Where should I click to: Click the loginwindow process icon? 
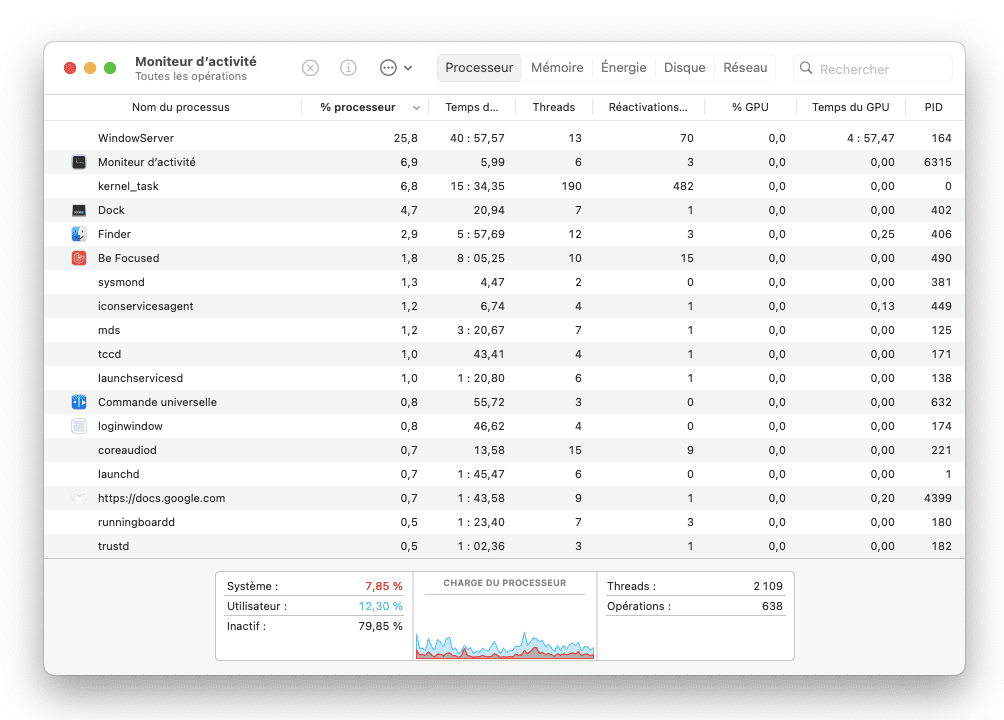pos(79,426)
